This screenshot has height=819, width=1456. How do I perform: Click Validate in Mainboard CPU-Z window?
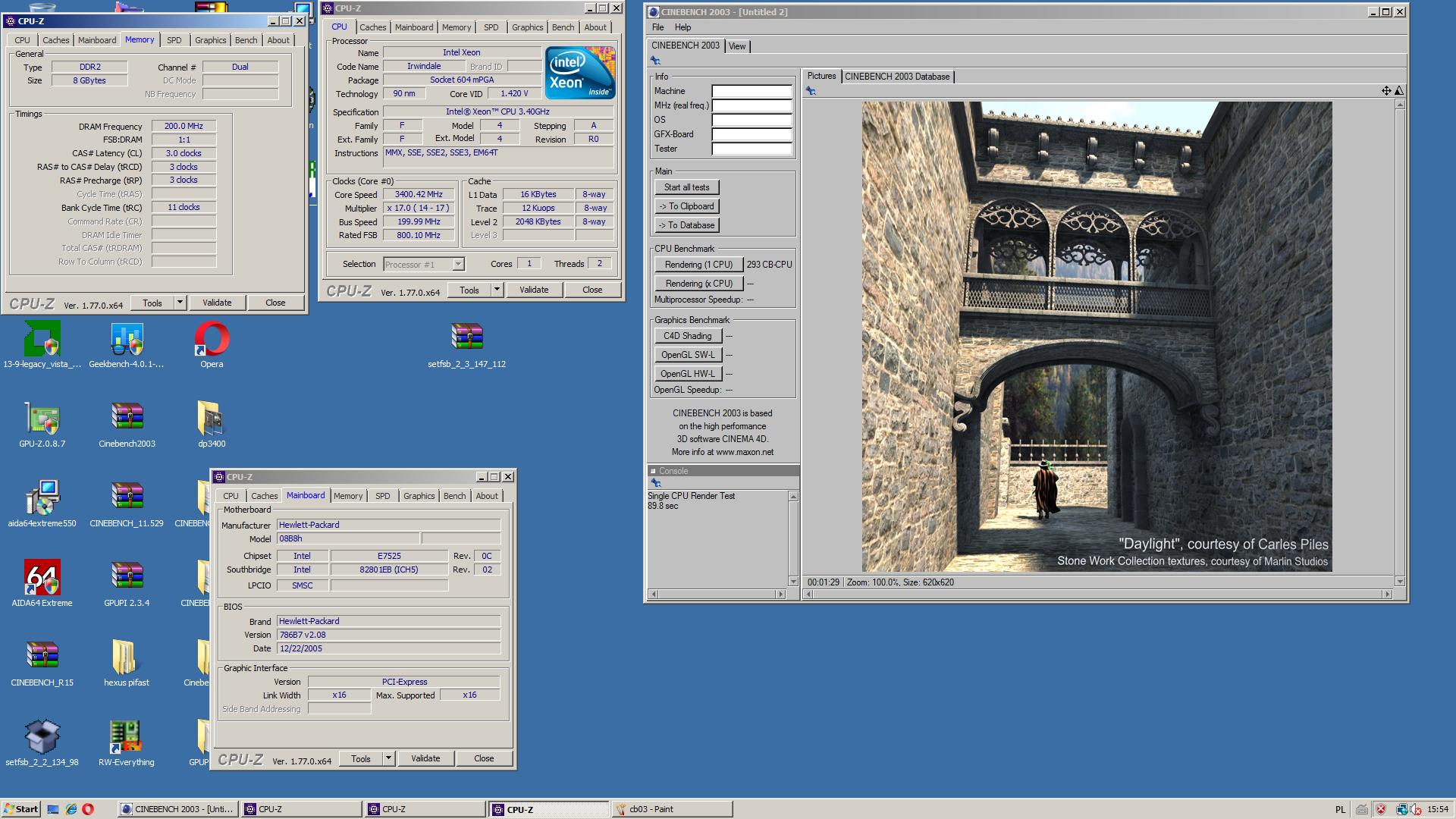coord(425,758)
